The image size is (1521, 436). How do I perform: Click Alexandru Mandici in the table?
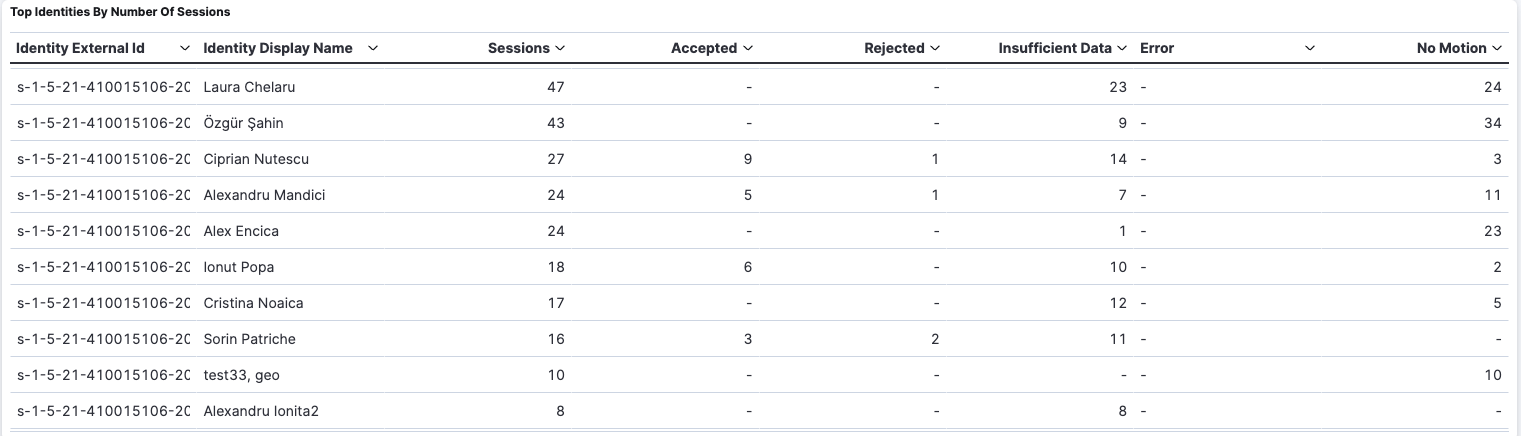coord(264,195)
